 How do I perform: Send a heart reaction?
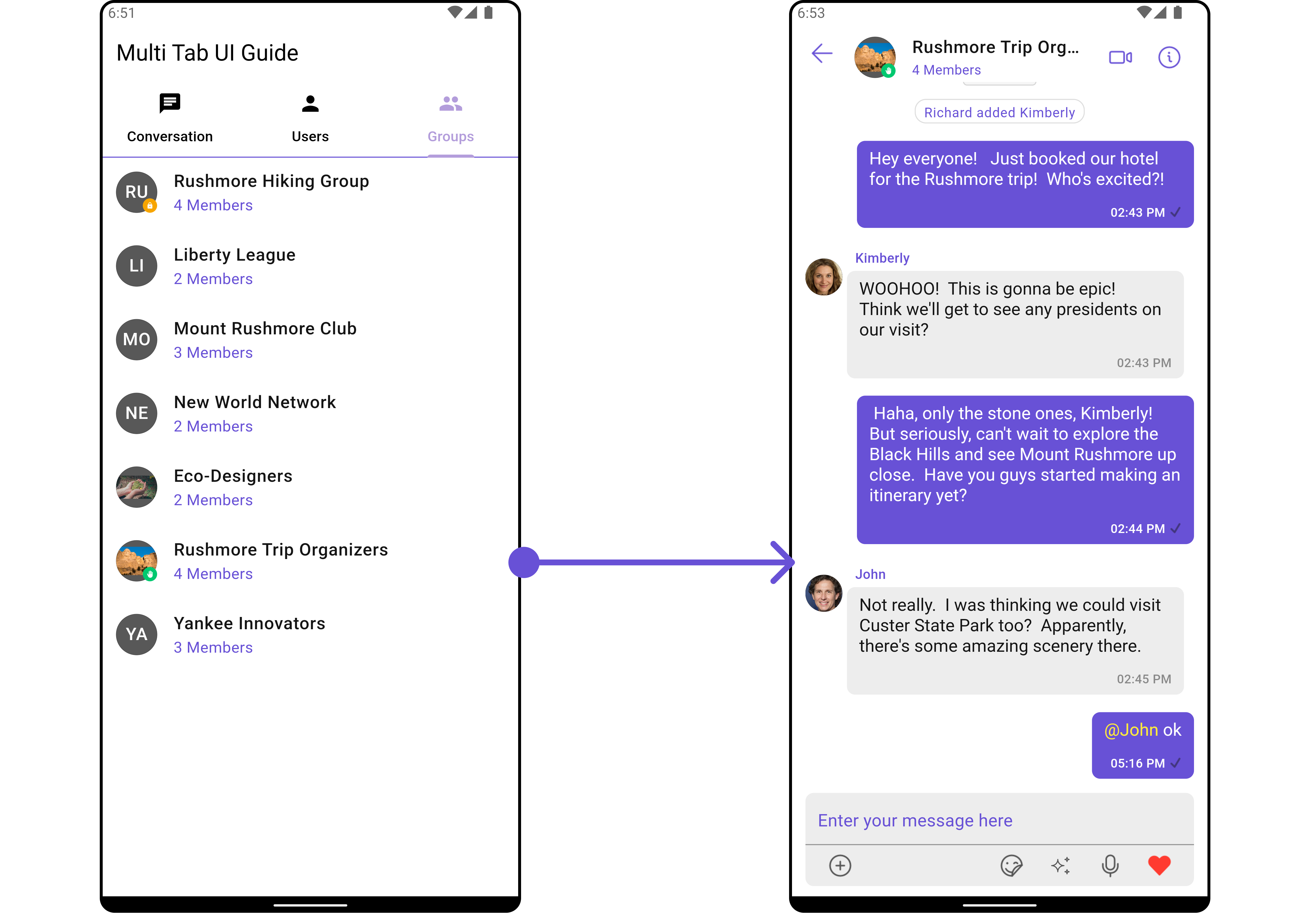tap(1159, 865)
